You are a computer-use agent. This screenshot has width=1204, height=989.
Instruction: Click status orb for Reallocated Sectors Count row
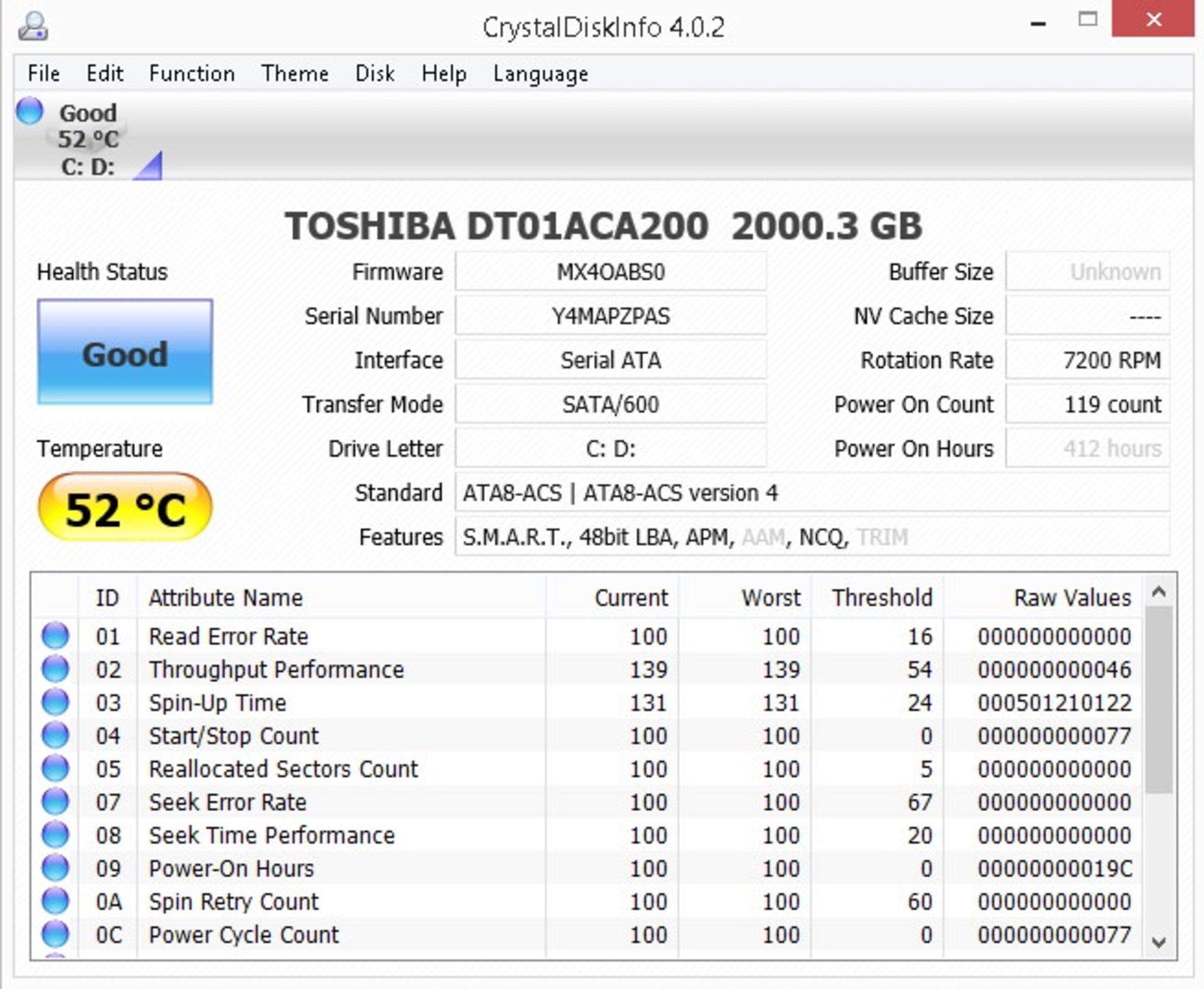[x=55, y=768]
